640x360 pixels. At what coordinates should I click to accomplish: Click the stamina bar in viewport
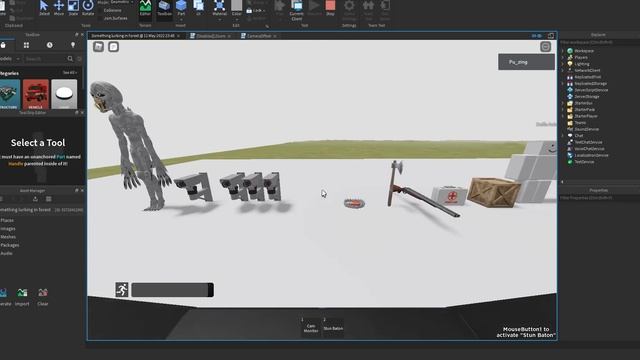pos(172,290)
